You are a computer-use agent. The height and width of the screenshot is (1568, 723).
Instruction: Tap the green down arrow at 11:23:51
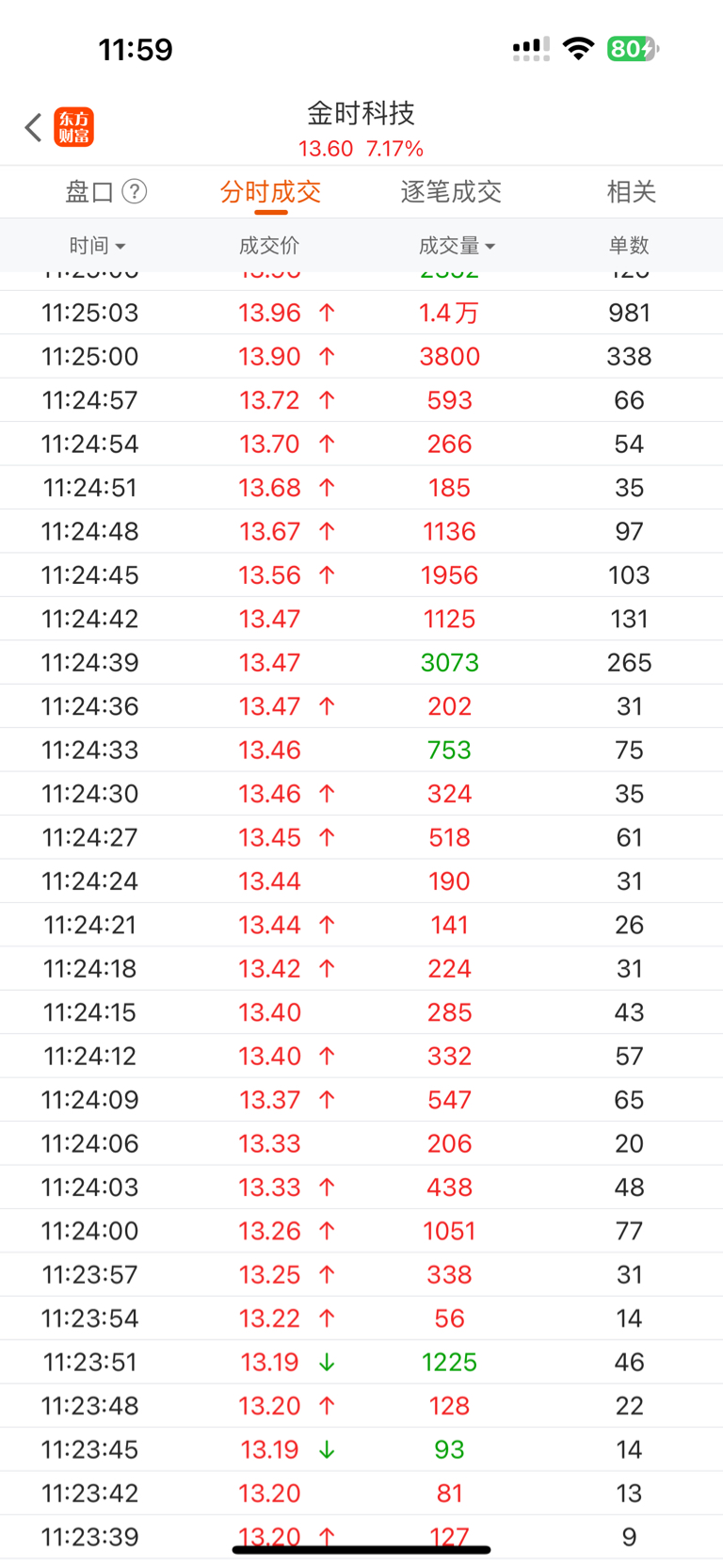(x=327, y=1363)
